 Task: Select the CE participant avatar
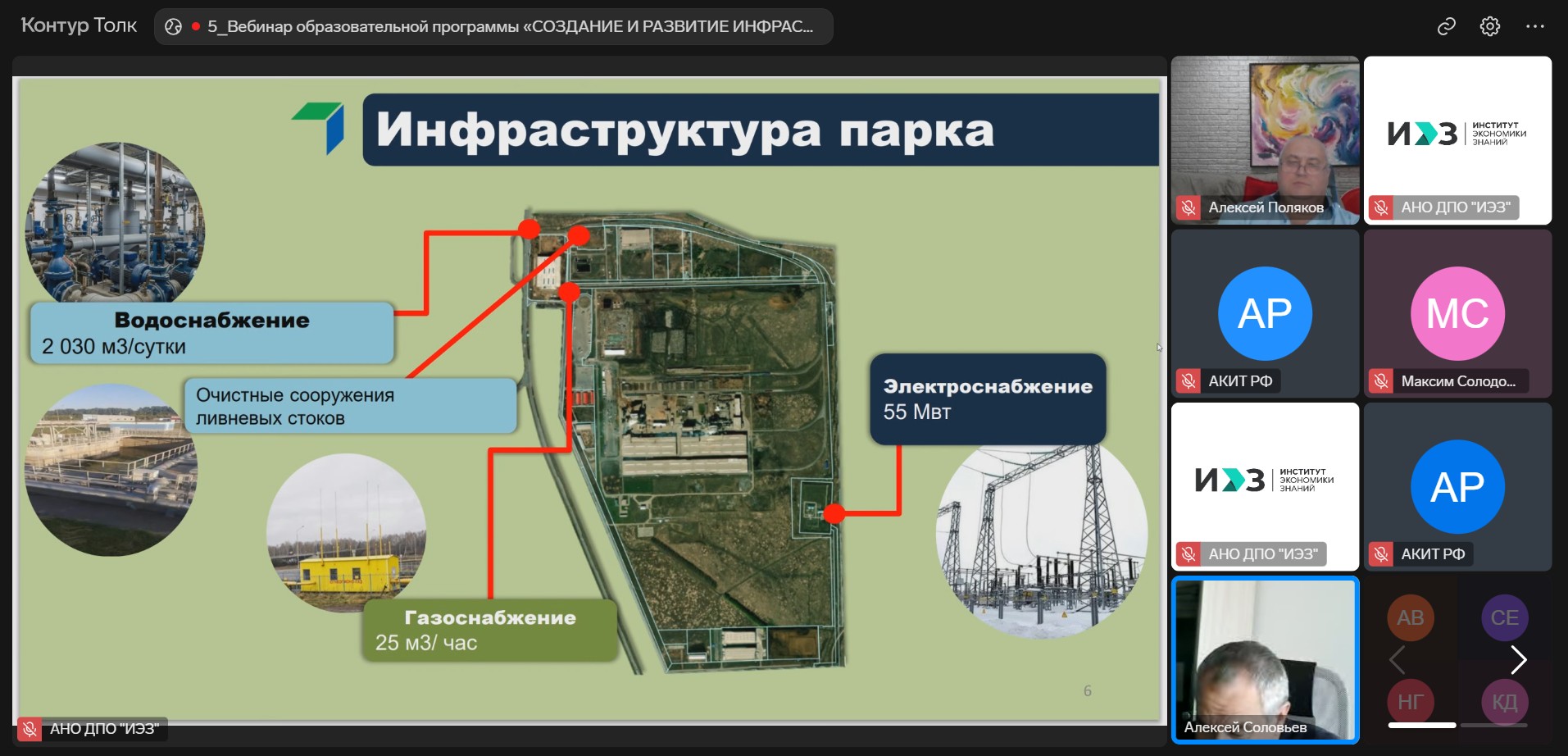point(1504,617)
